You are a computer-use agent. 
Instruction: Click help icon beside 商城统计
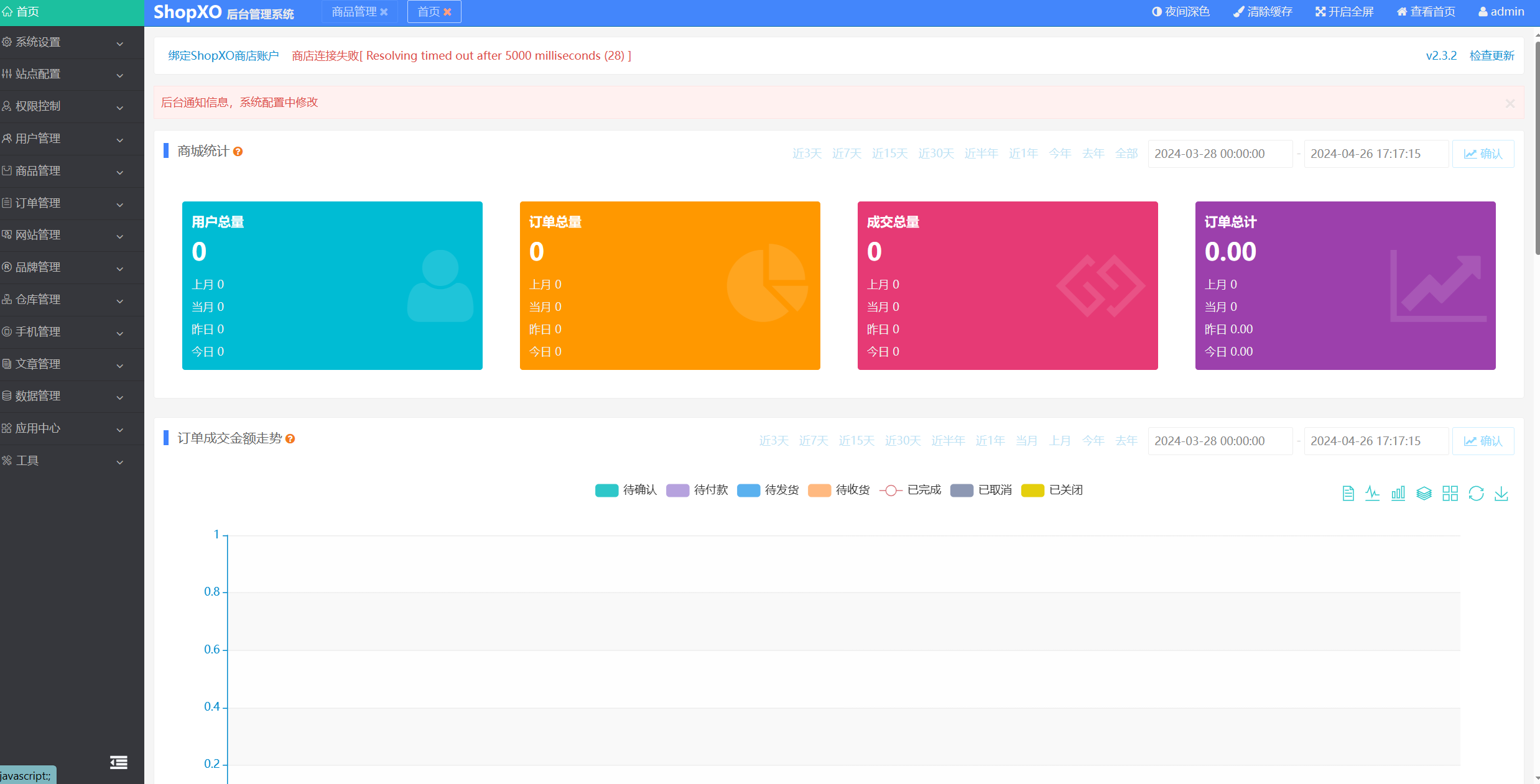238,152
